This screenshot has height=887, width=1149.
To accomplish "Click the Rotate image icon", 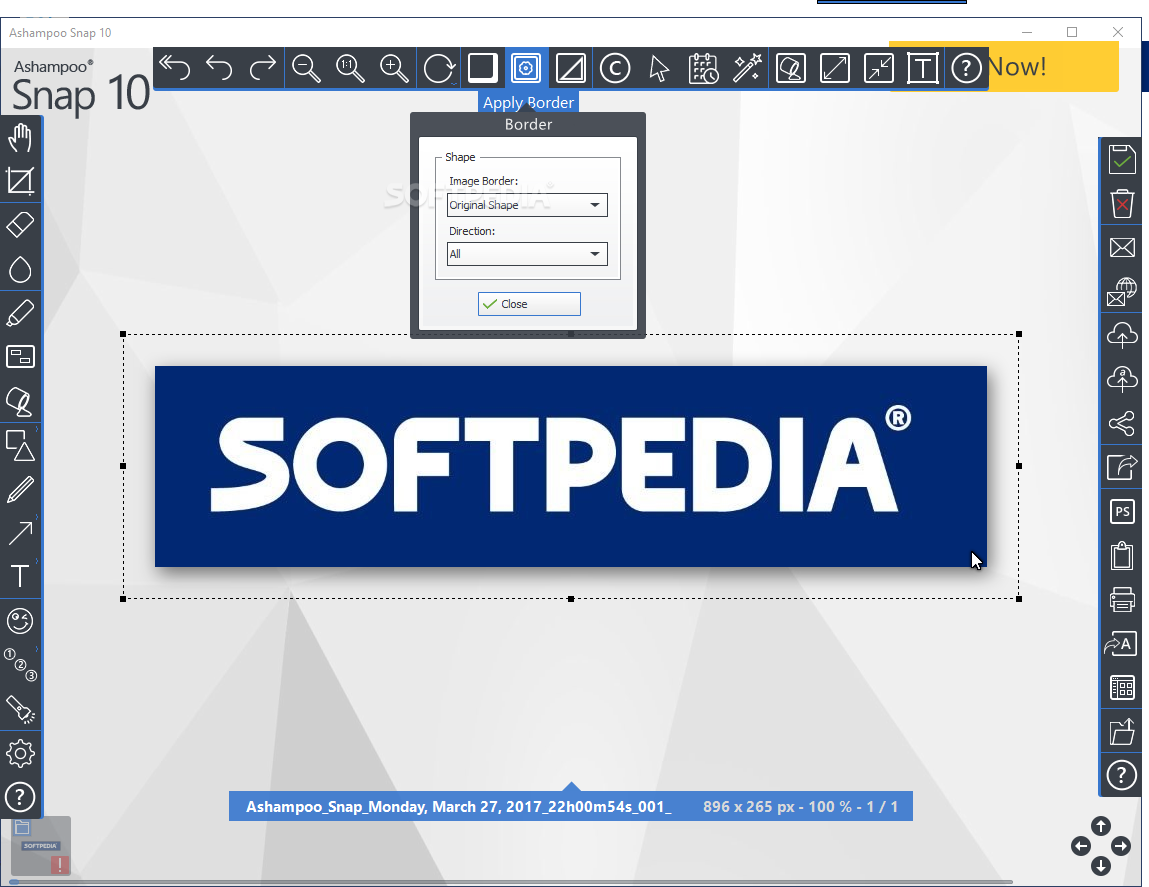I will pyautogui.click(x=439, y=68).
